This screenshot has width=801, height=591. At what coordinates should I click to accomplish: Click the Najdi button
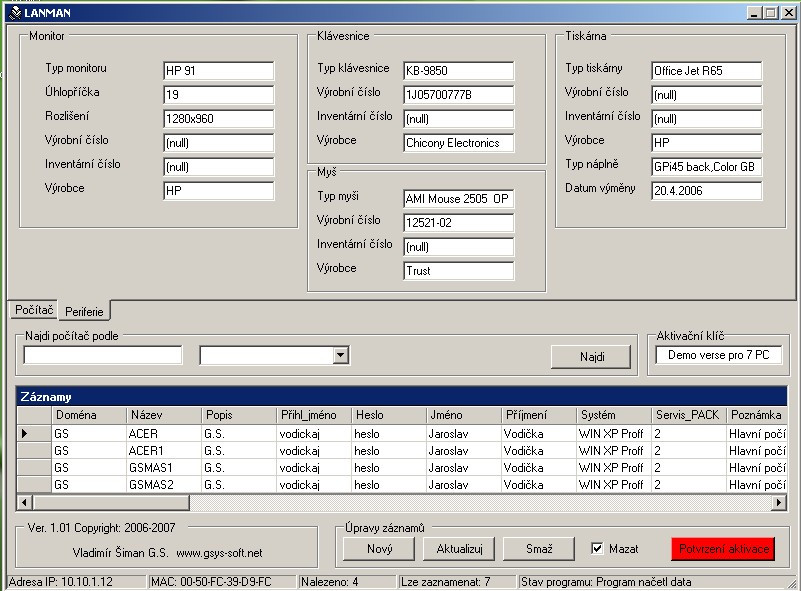click(x=591, y=357)
